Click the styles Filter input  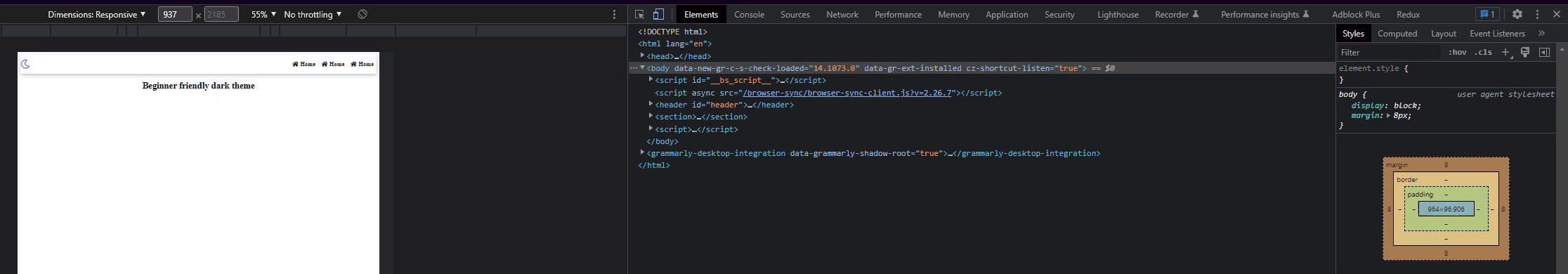(1390, 52)
